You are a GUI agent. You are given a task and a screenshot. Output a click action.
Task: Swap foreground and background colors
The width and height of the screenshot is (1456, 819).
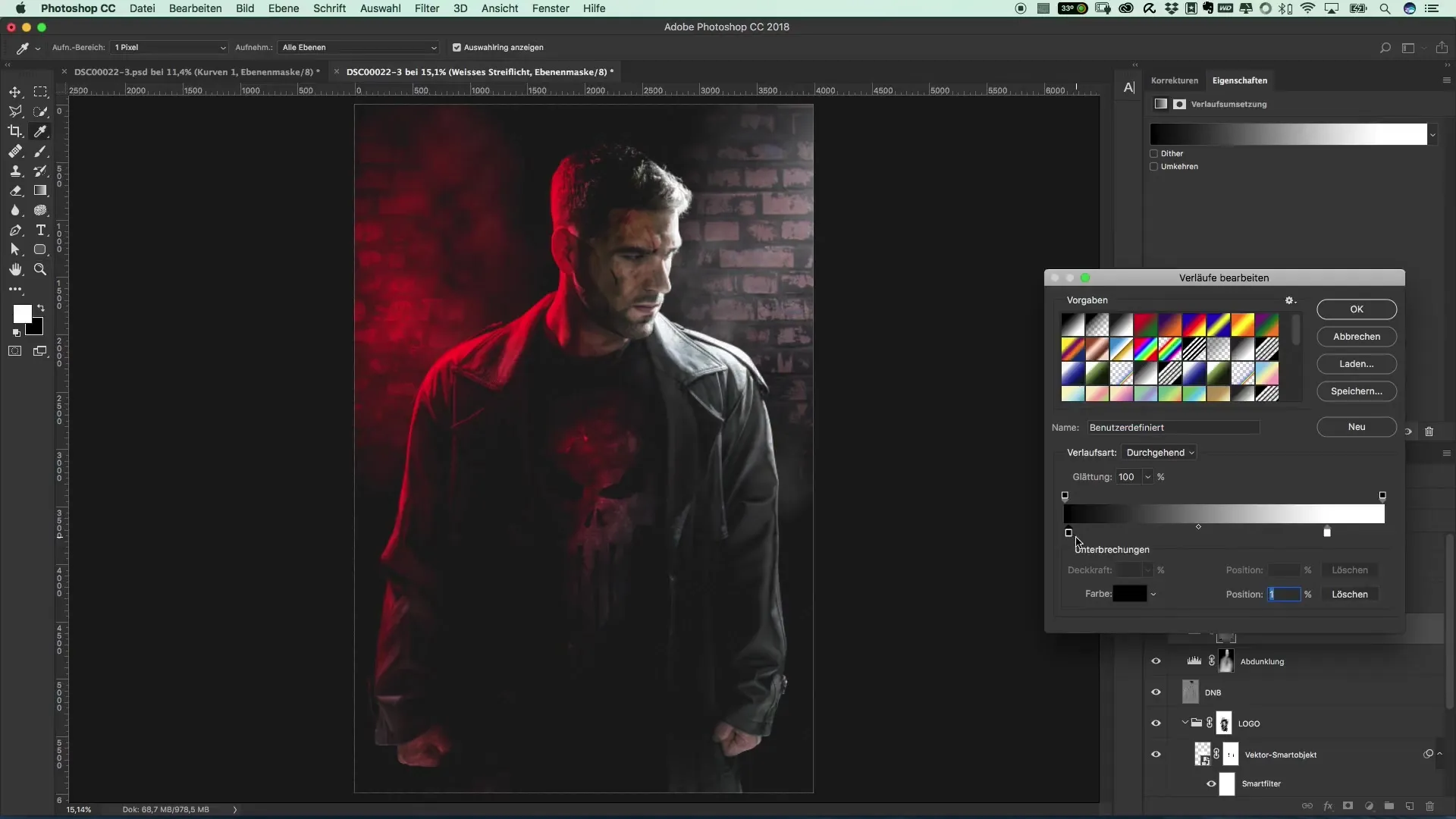pyautogui.click(x=41, y=308)
